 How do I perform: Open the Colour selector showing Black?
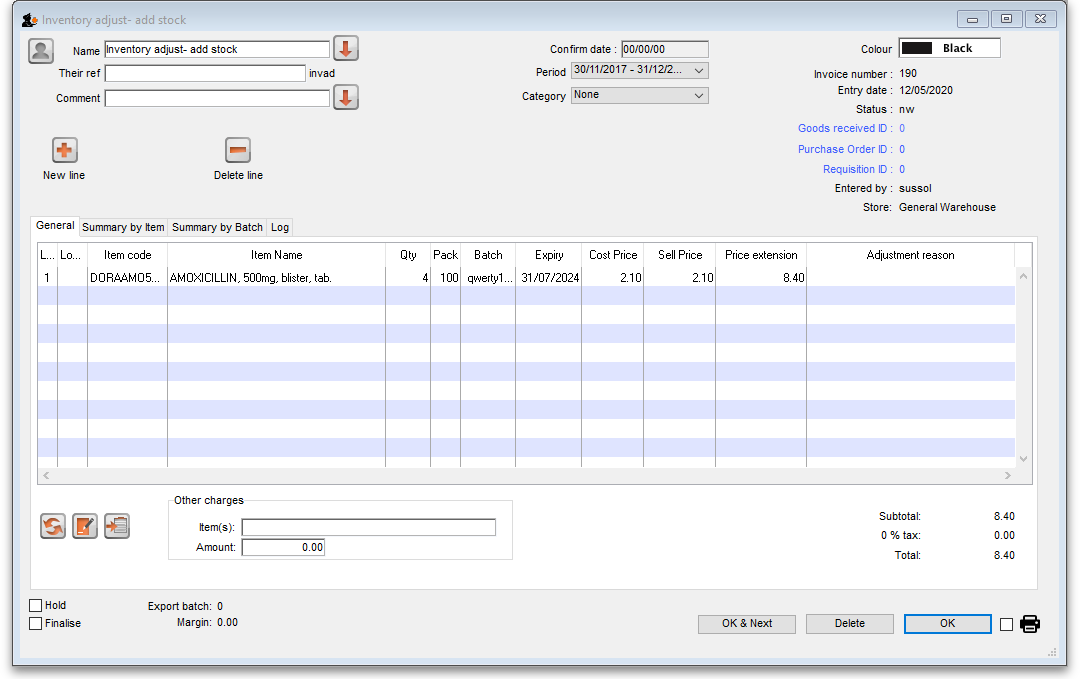949,48
